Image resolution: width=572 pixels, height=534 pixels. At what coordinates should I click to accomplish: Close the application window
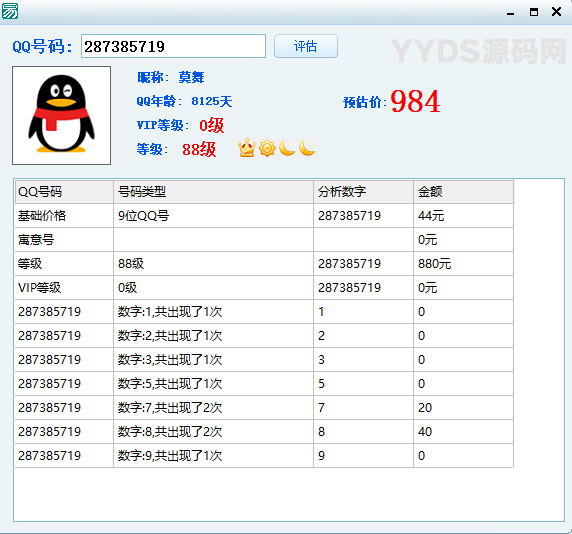pyautogui.click(x=556, y=12)
